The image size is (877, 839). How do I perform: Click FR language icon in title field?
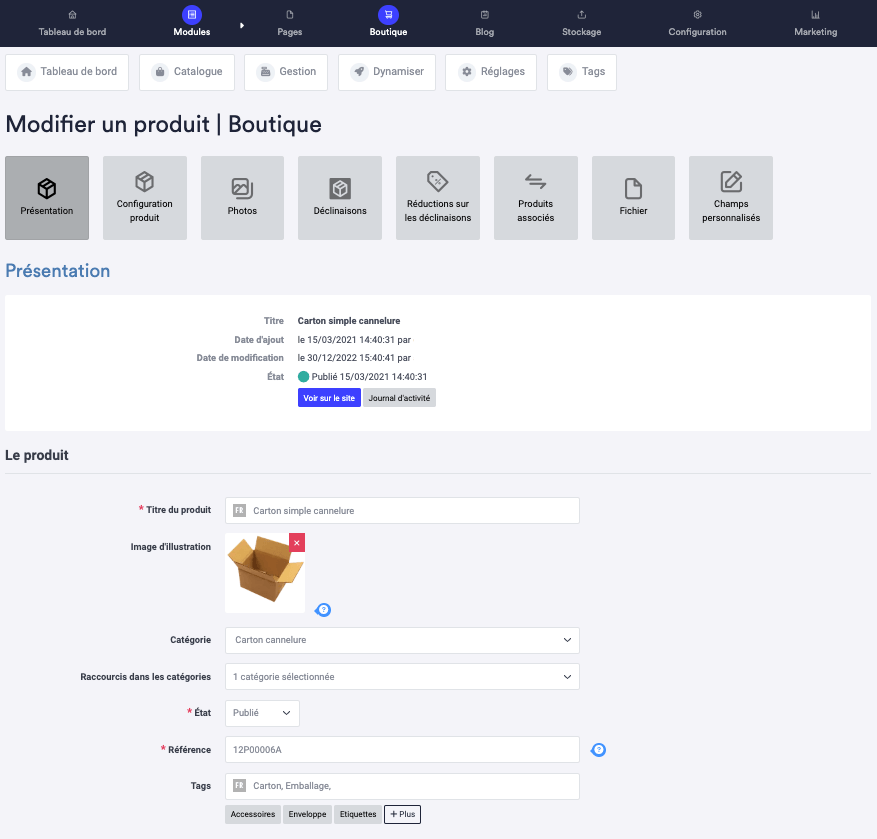239,511
